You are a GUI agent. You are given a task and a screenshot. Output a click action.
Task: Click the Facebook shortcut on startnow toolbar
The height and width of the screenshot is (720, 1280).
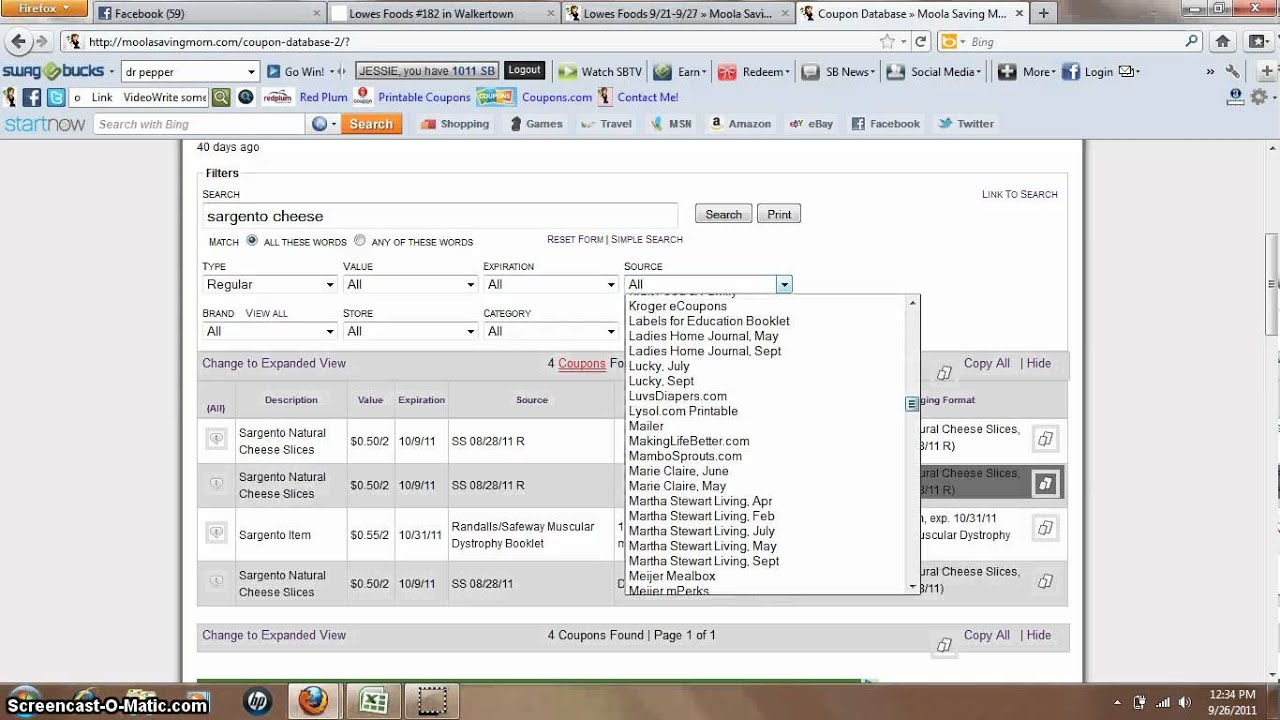(885, 124)
